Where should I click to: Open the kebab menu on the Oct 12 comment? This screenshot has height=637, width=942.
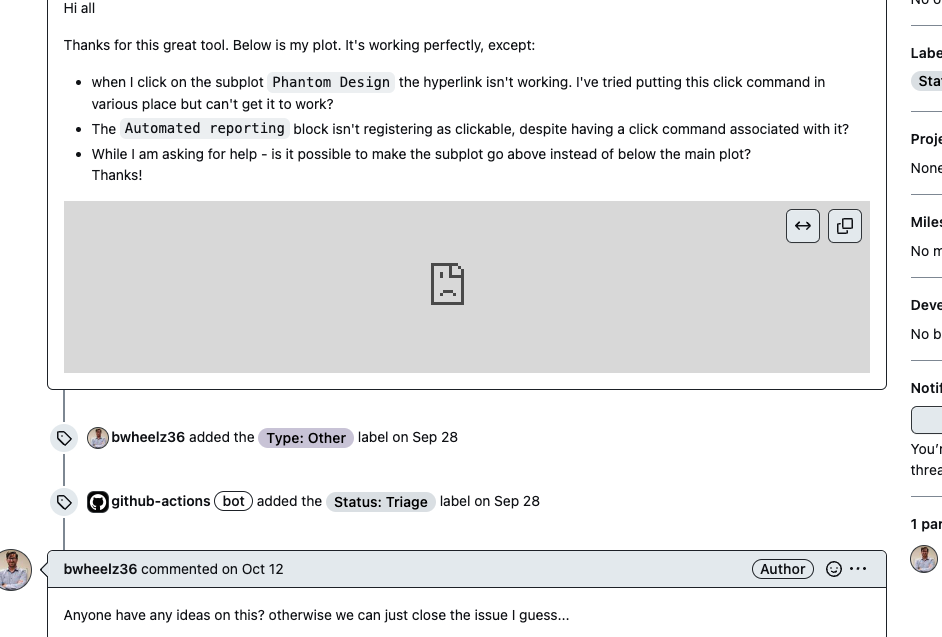[x=858, y=569]
